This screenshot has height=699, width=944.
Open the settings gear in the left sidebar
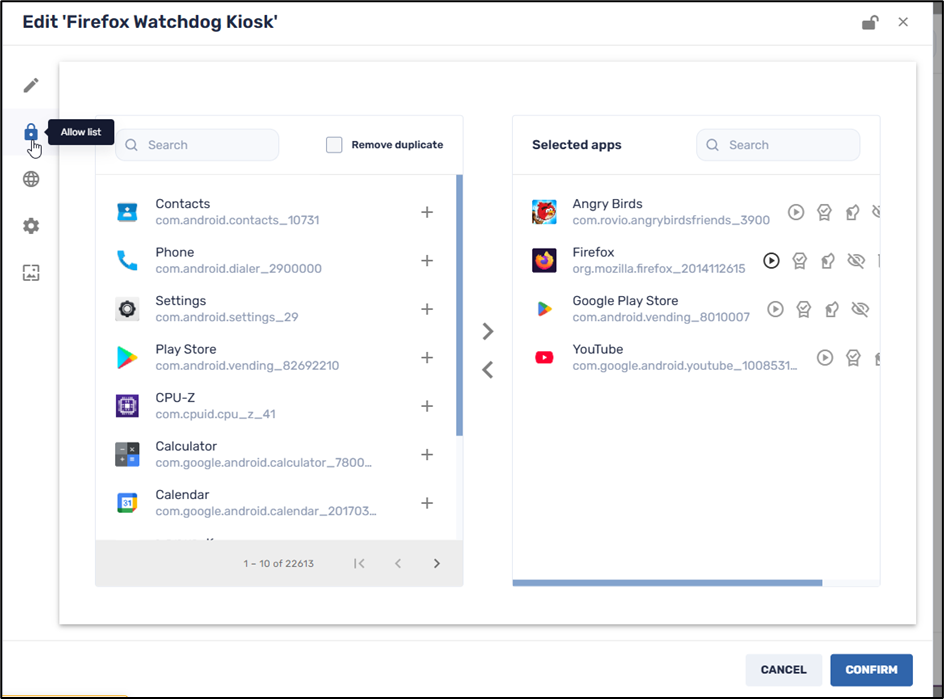[30, 226]
